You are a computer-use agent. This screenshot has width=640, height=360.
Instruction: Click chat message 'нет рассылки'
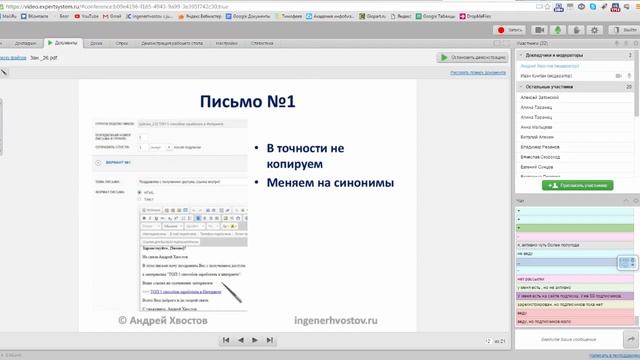click(575, 279)
